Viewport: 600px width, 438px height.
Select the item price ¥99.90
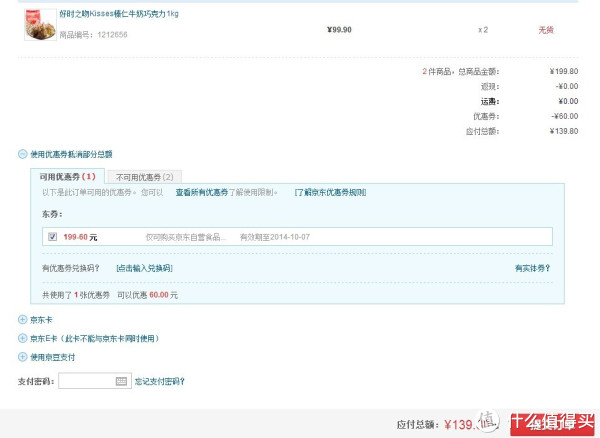(339, 30)
